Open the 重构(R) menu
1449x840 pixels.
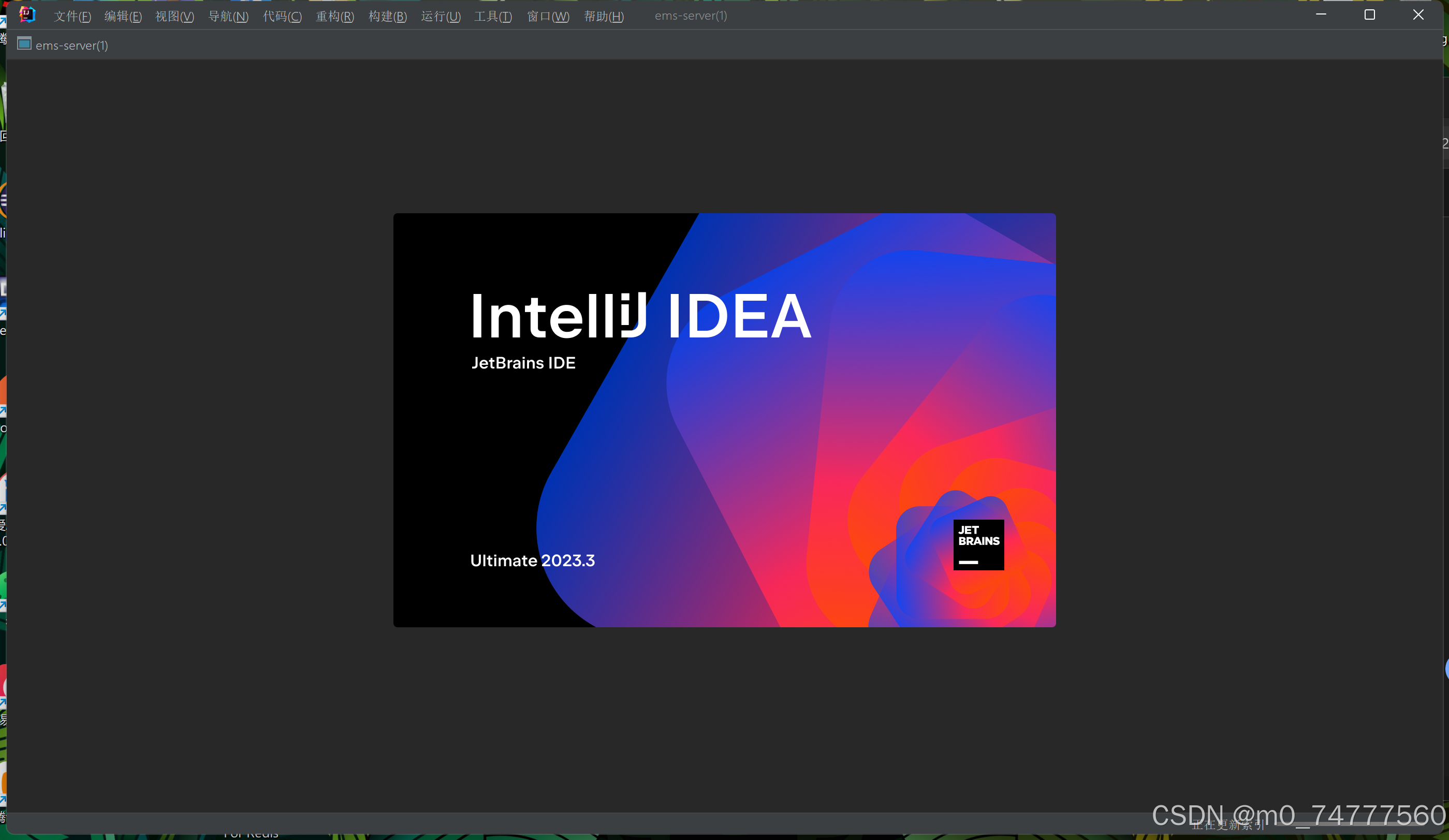tap(334, 16)
